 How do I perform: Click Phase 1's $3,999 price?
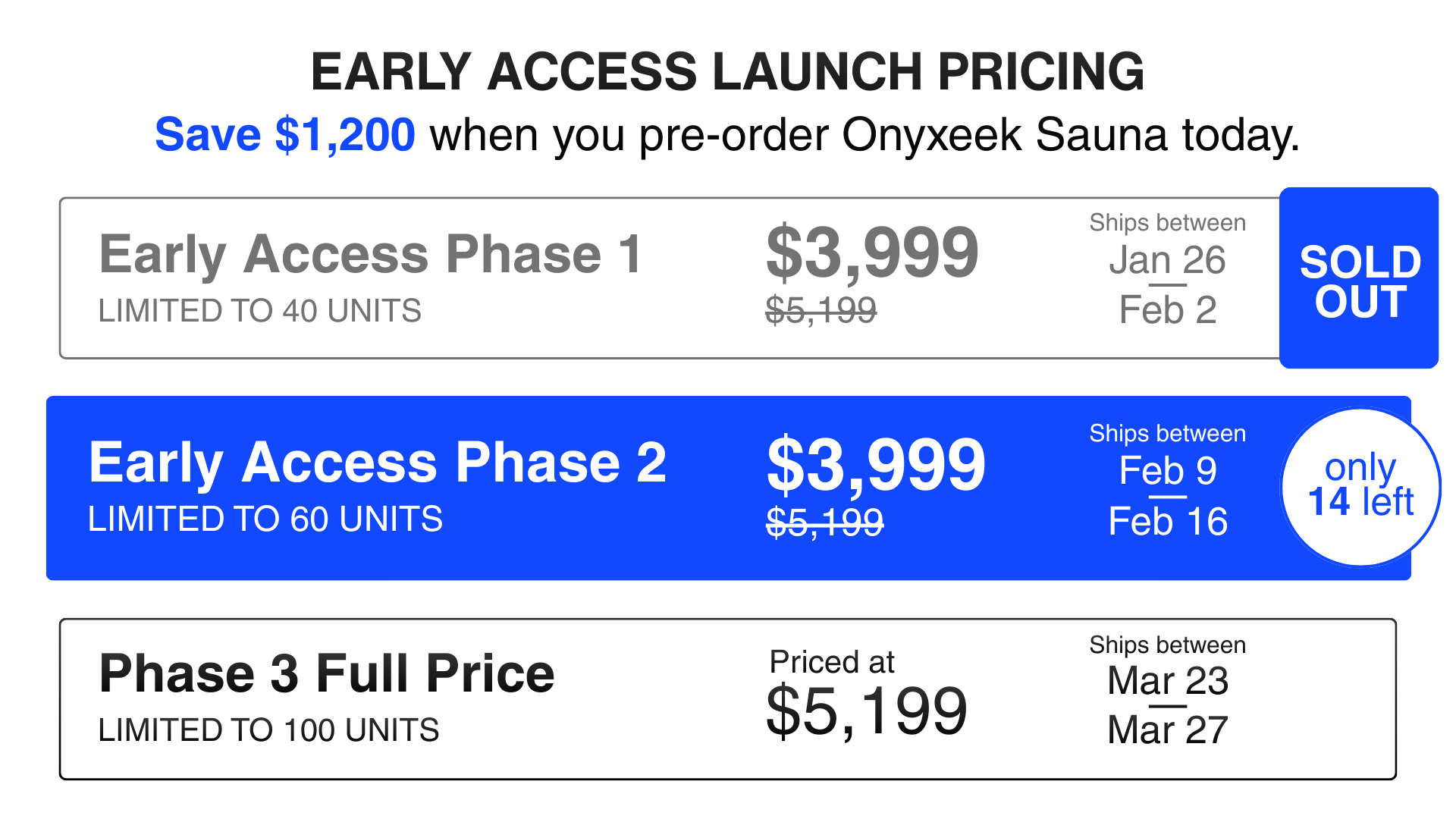tap(872, 253)
